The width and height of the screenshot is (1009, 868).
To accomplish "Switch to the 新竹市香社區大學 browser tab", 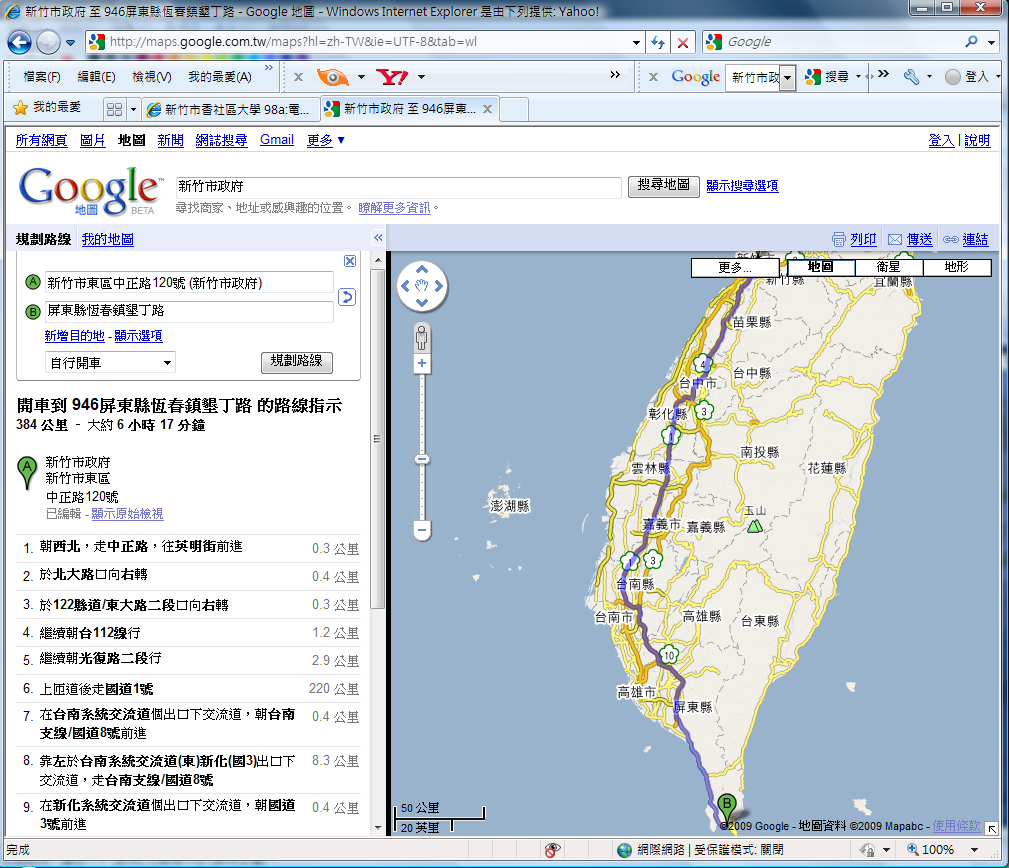I will point(230,109).
